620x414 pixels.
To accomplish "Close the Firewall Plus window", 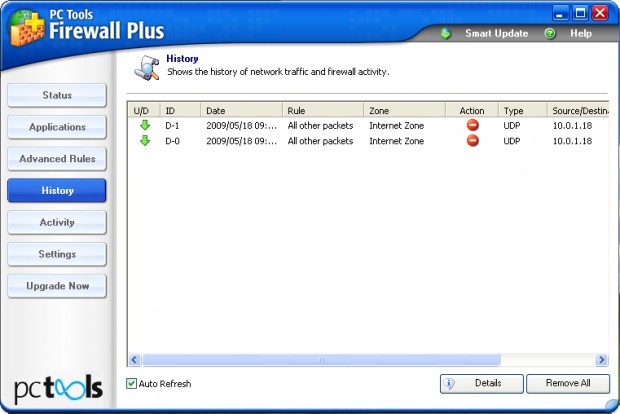I will [x=600, y=13].
